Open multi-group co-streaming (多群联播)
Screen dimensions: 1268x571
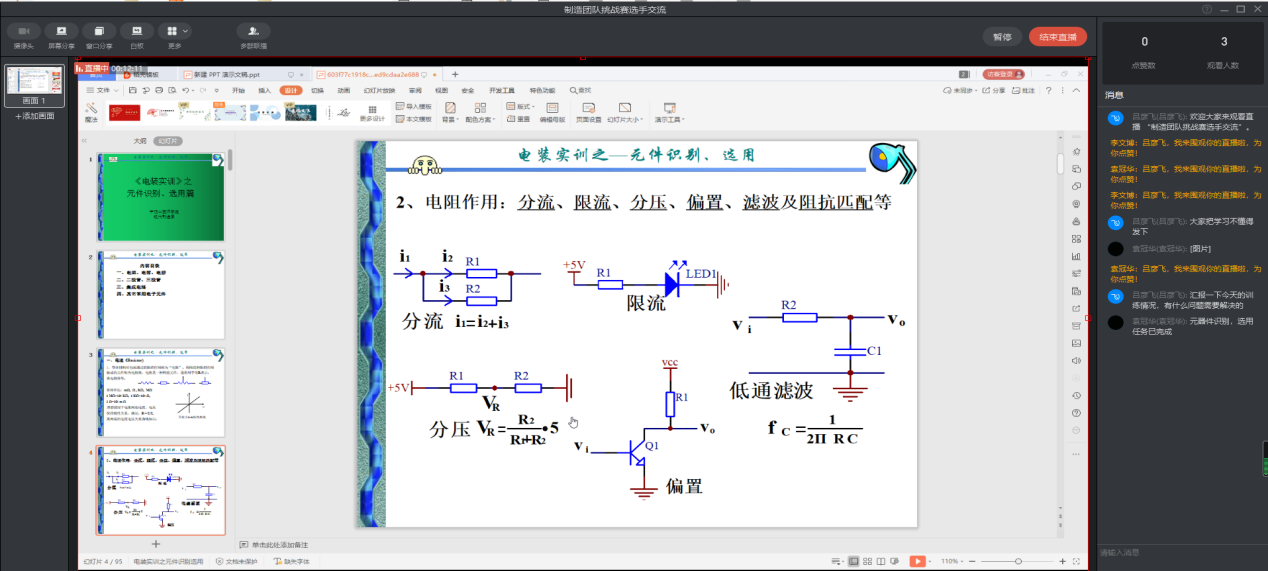click(253, 32)
